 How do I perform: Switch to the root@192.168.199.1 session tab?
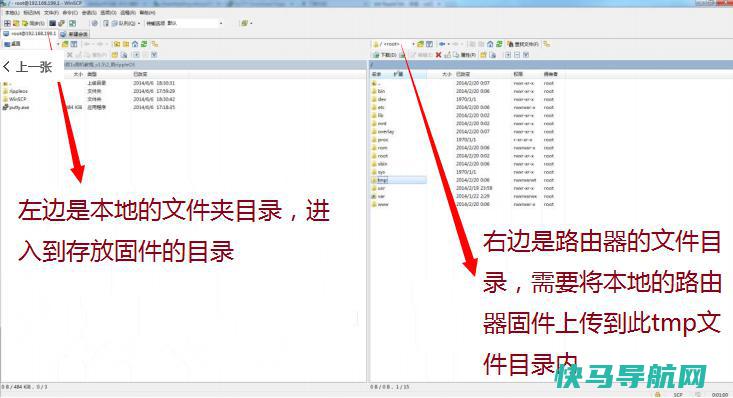29,34
